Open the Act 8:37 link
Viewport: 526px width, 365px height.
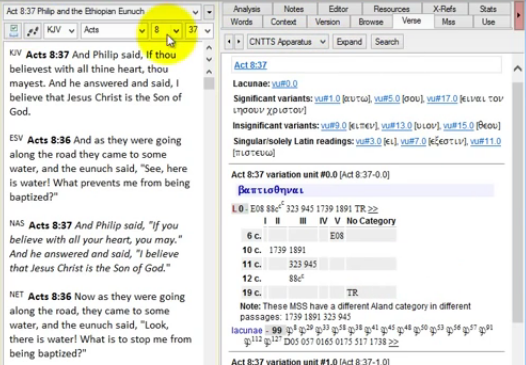pos(250,65)
